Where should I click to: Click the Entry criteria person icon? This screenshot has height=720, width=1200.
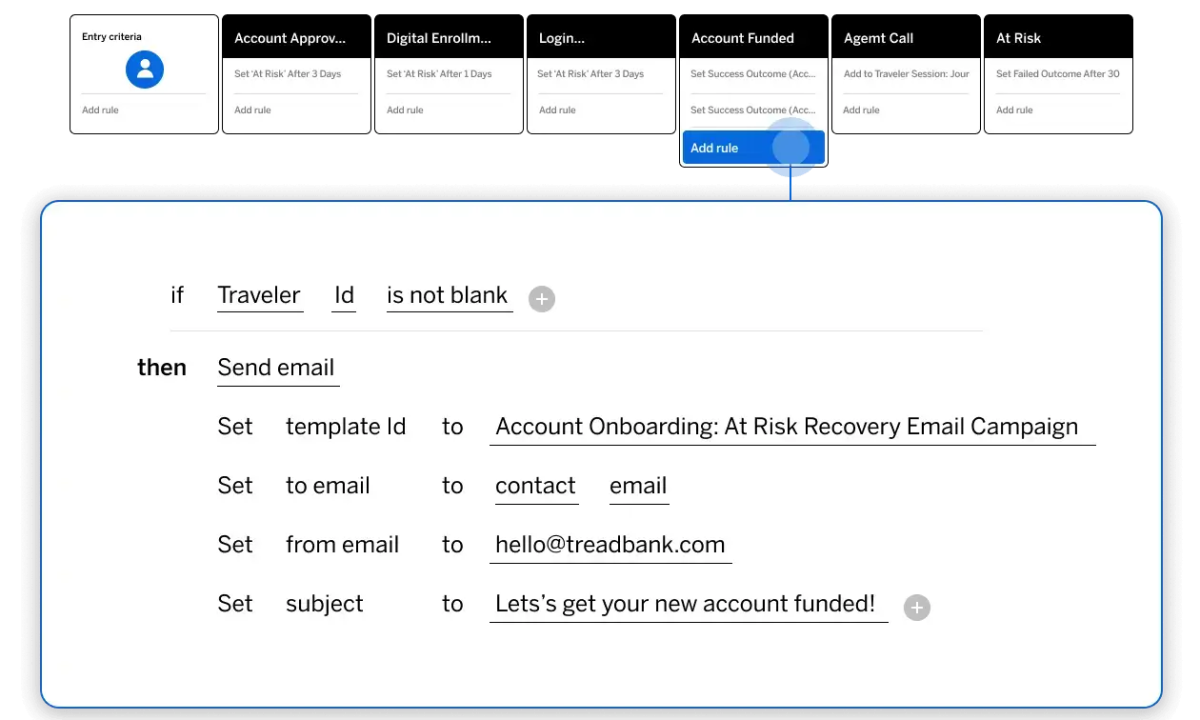145,69
